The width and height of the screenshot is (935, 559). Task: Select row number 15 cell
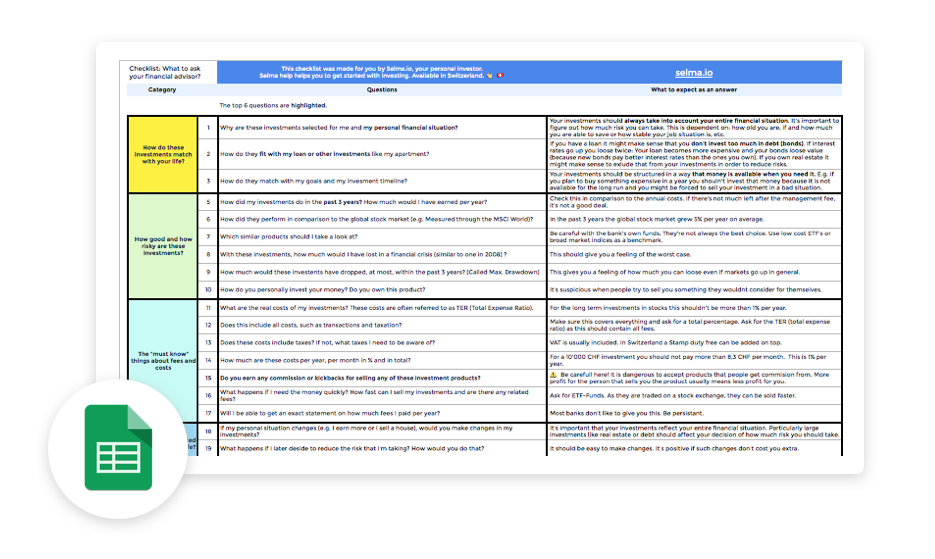pos(208,378)
